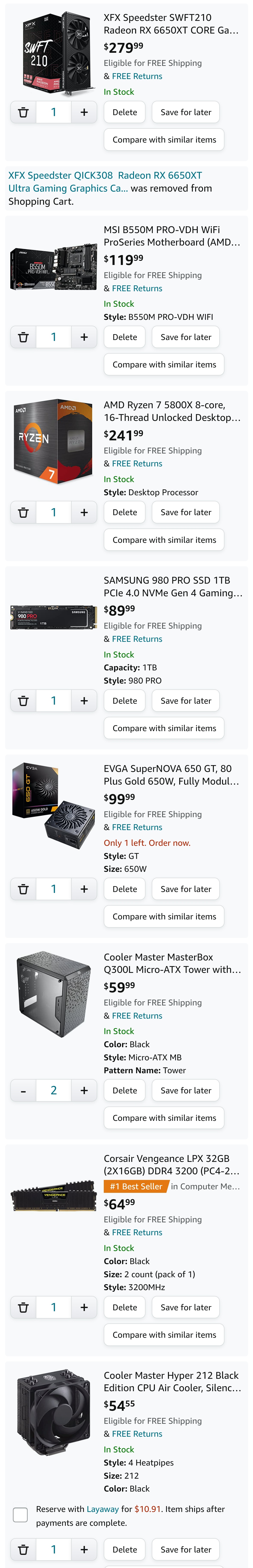Open XFX Speedster SWFT210 product title
The height and width of the screenshot is (1568, 253).
click(171, 24)
